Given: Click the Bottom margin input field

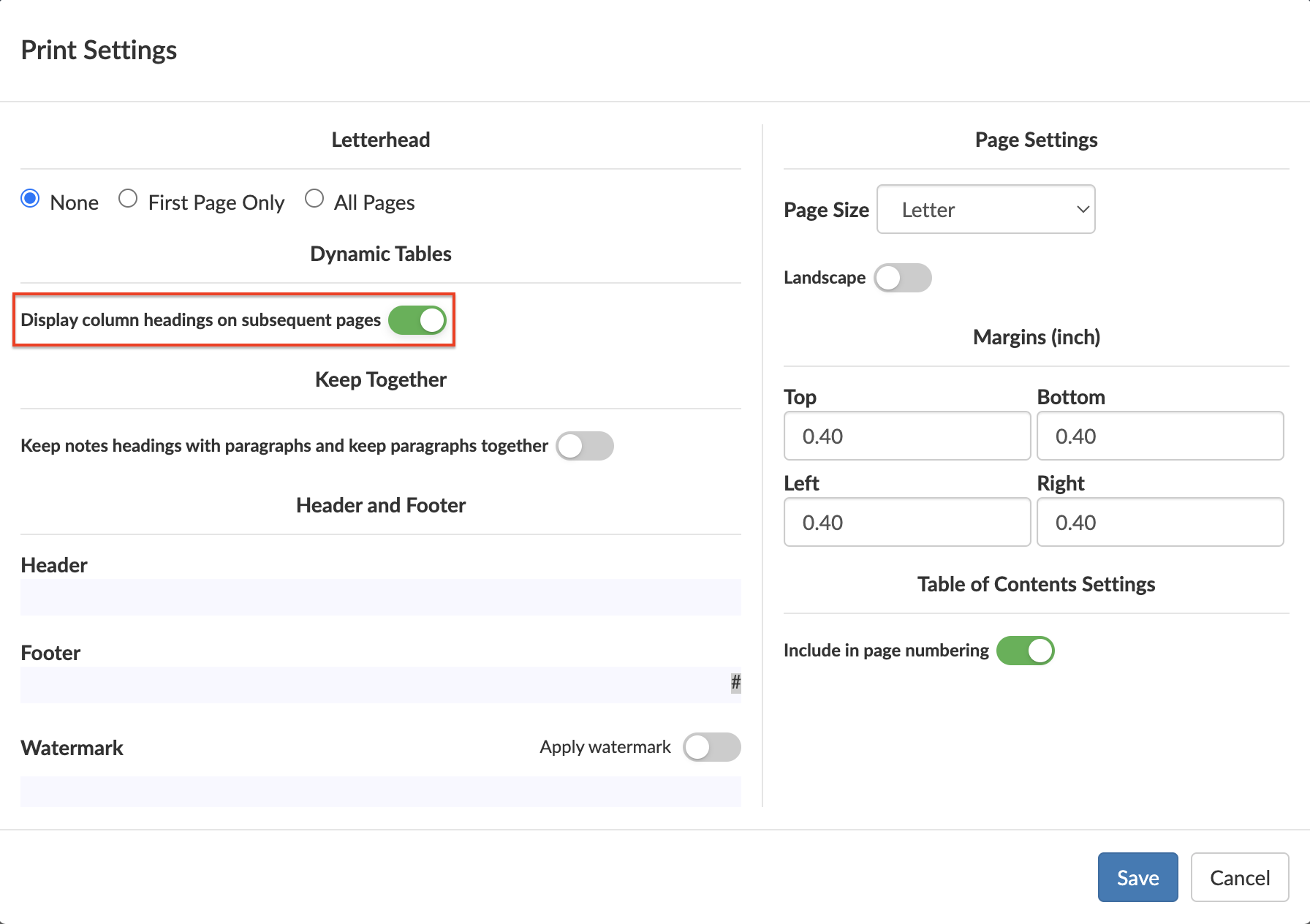Looking at the screenshot, I should click(x=1159, y=436).
